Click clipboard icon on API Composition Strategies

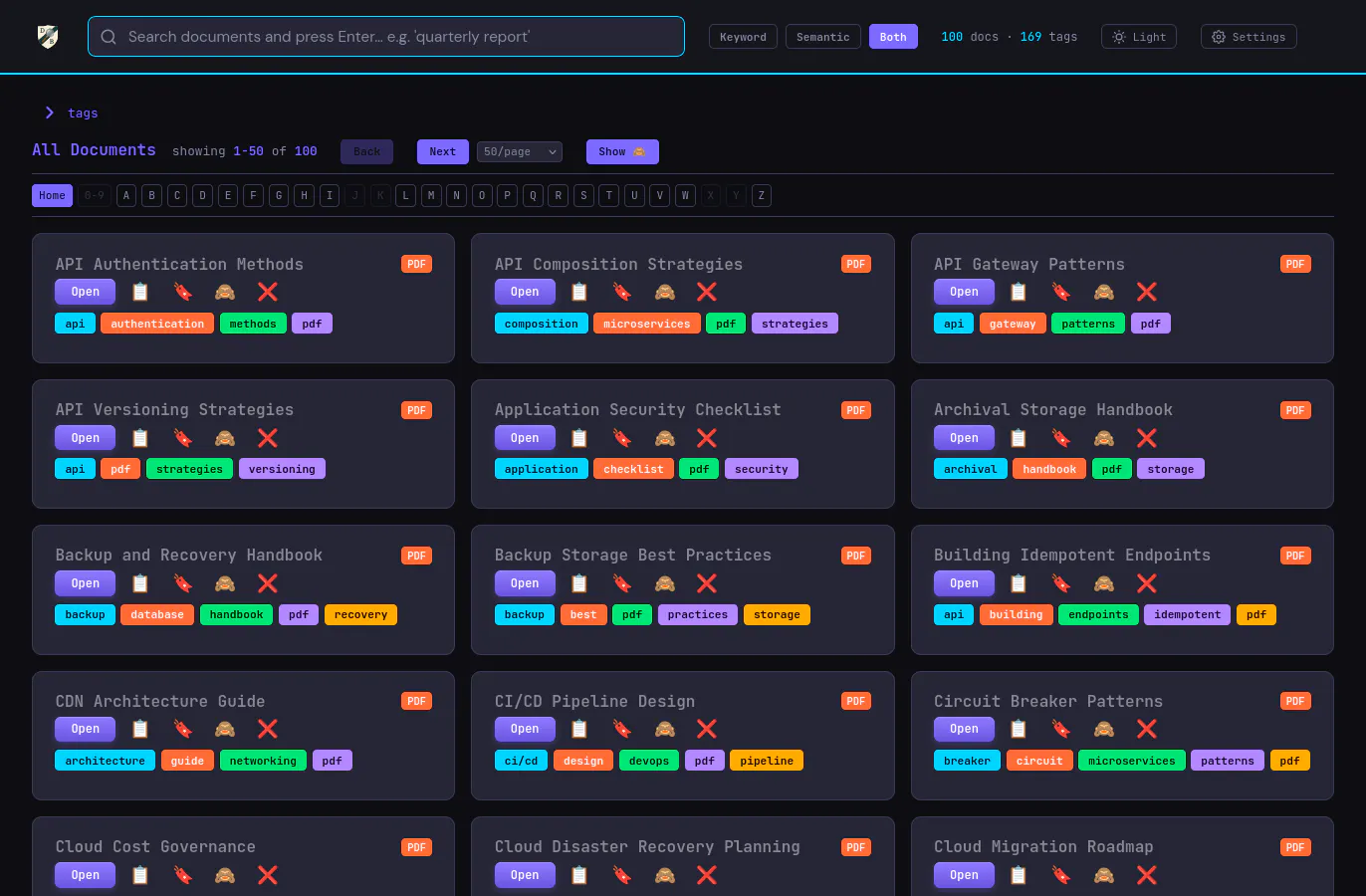point(579,292)
